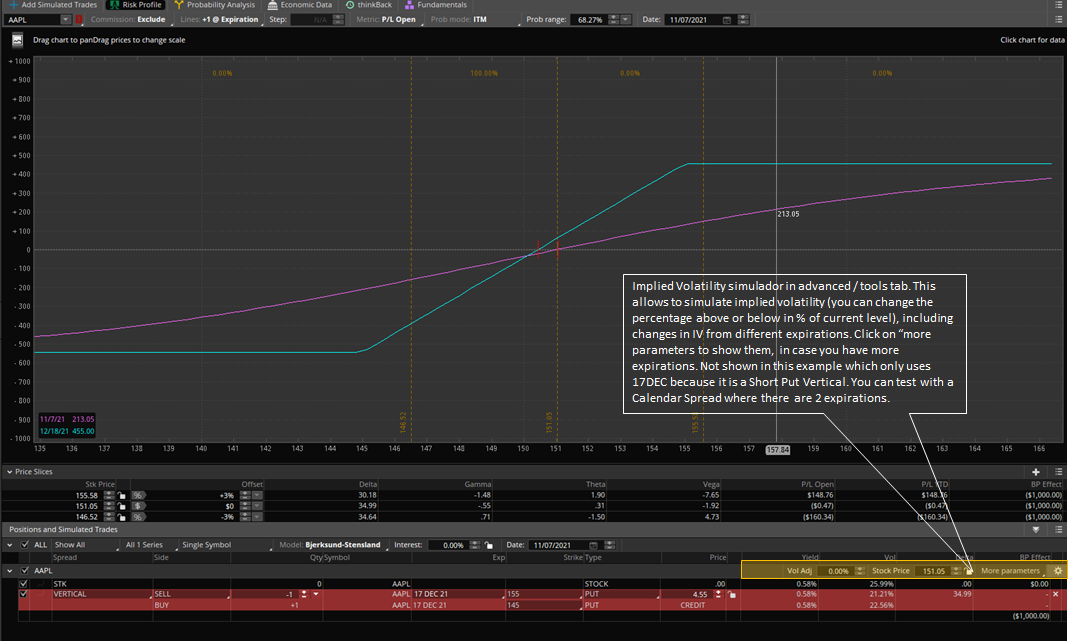Switch to the thinkBack tab
Viewport: 1068px width, 641px height.
[x=370, y=5]
